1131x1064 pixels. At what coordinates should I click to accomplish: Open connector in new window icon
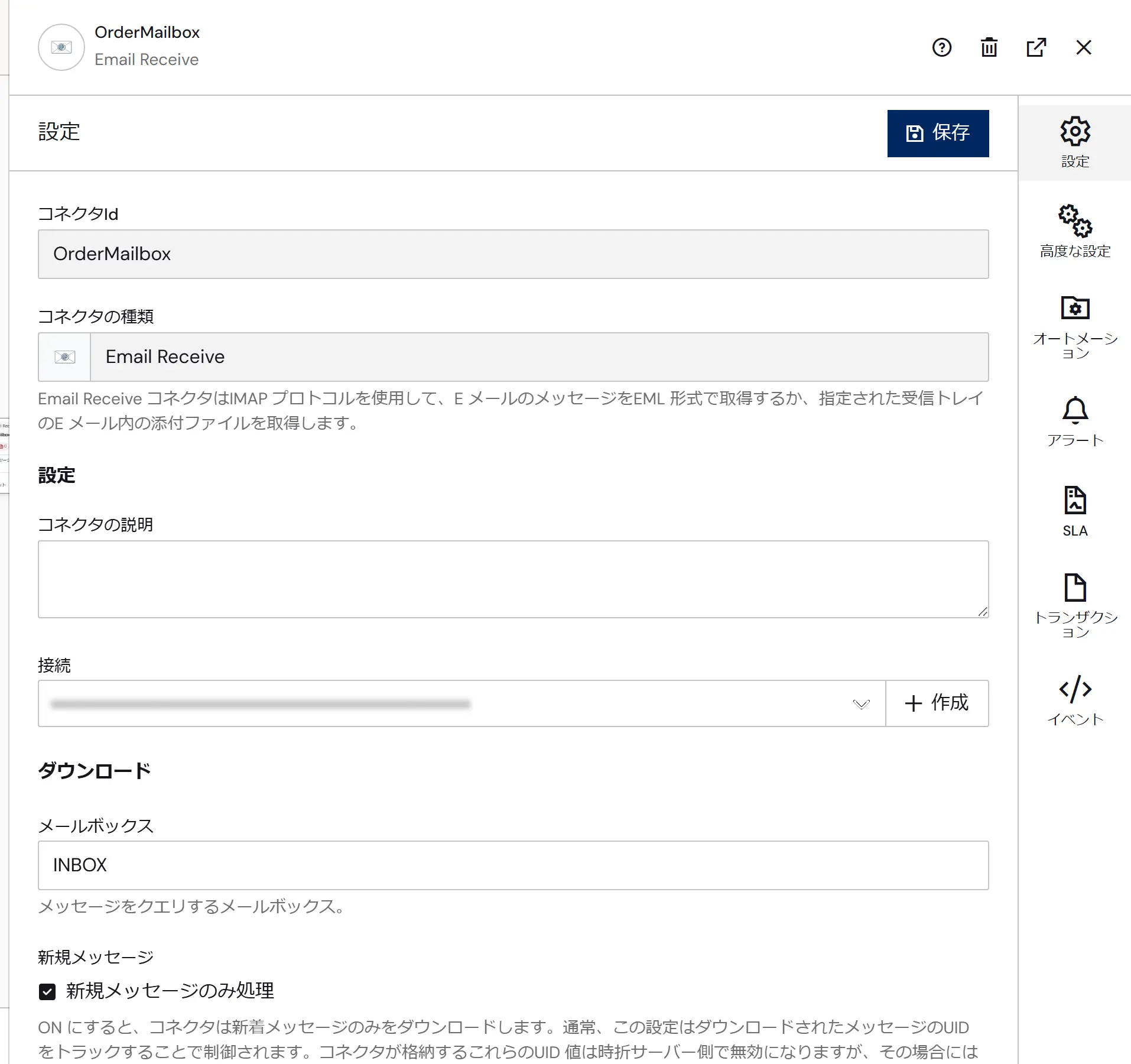click(1036, 47)
